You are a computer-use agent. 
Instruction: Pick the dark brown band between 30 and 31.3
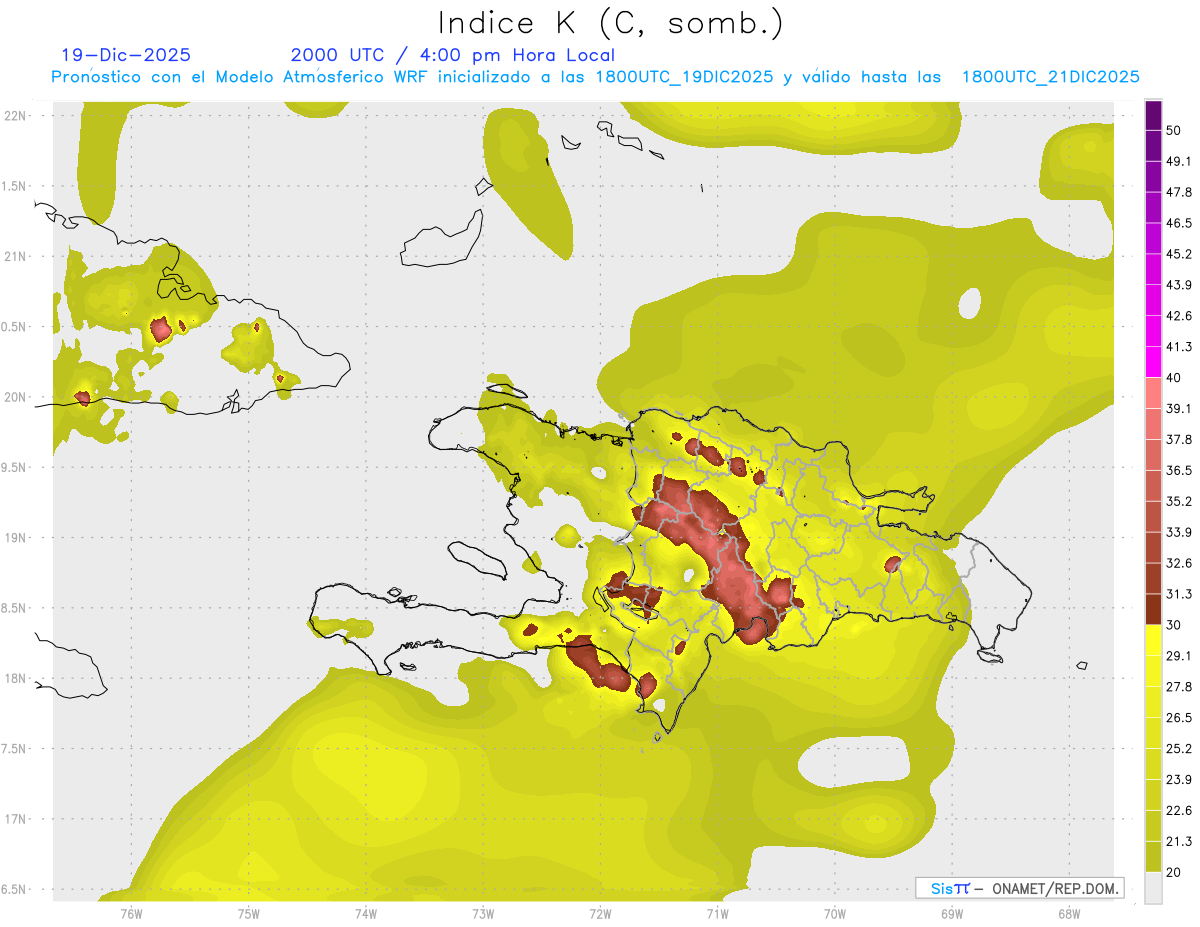(1153, 610)
